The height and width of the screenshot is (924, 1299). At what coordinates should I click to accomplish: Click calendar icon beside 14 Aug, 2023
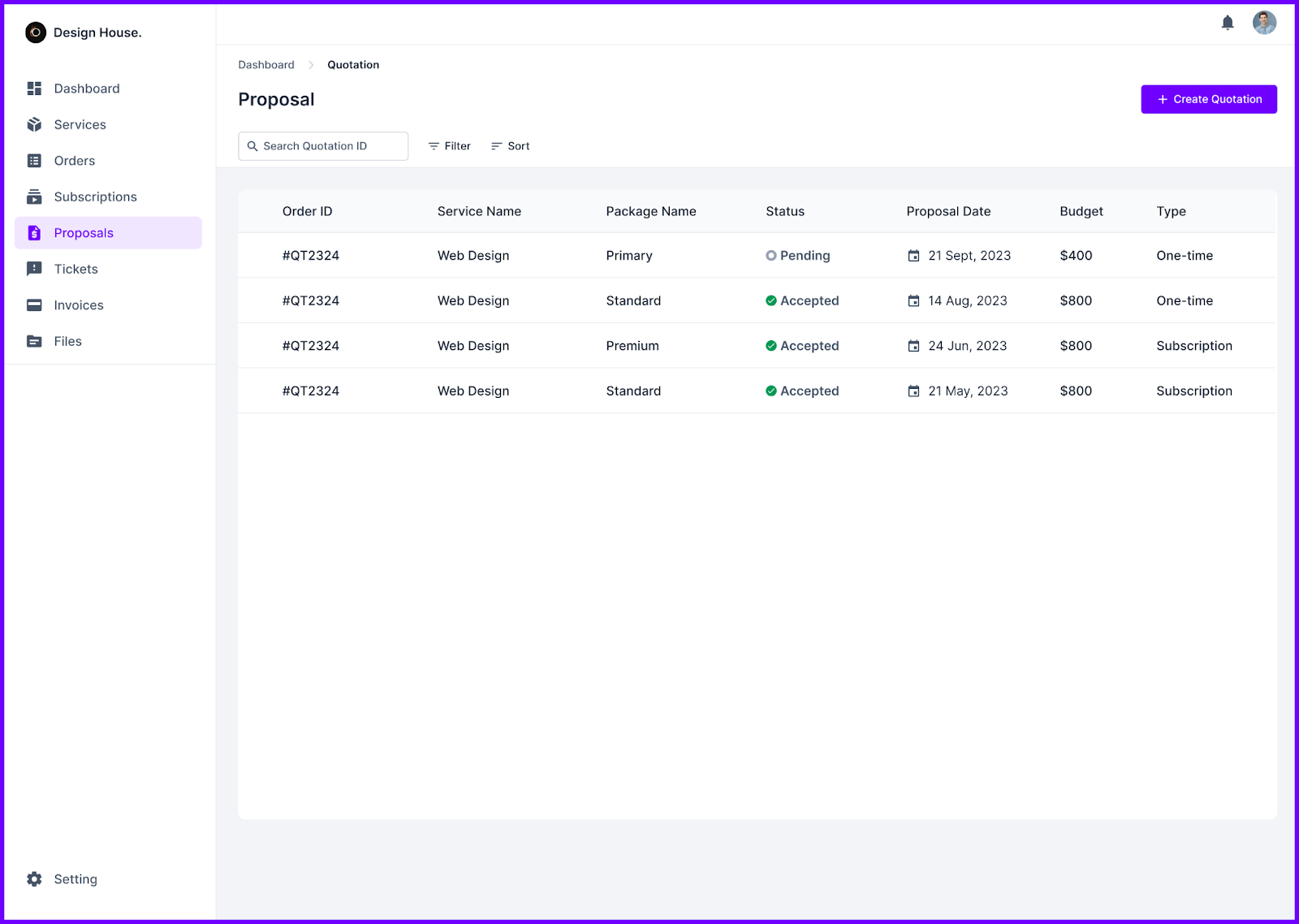(x=913, y=301)
